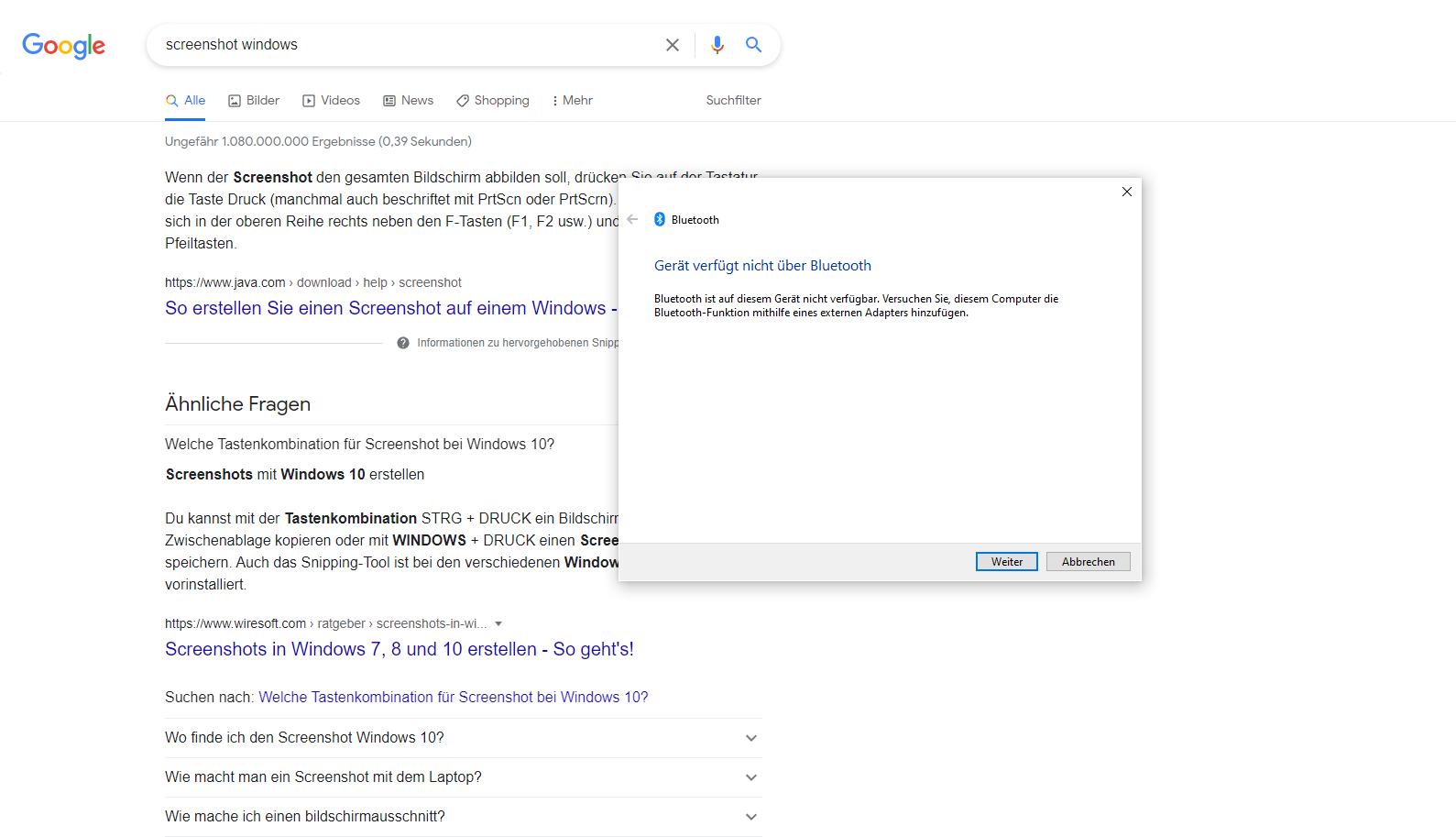Start voice search with the microphone icon

pyautogui.click(x=717, y=45)
